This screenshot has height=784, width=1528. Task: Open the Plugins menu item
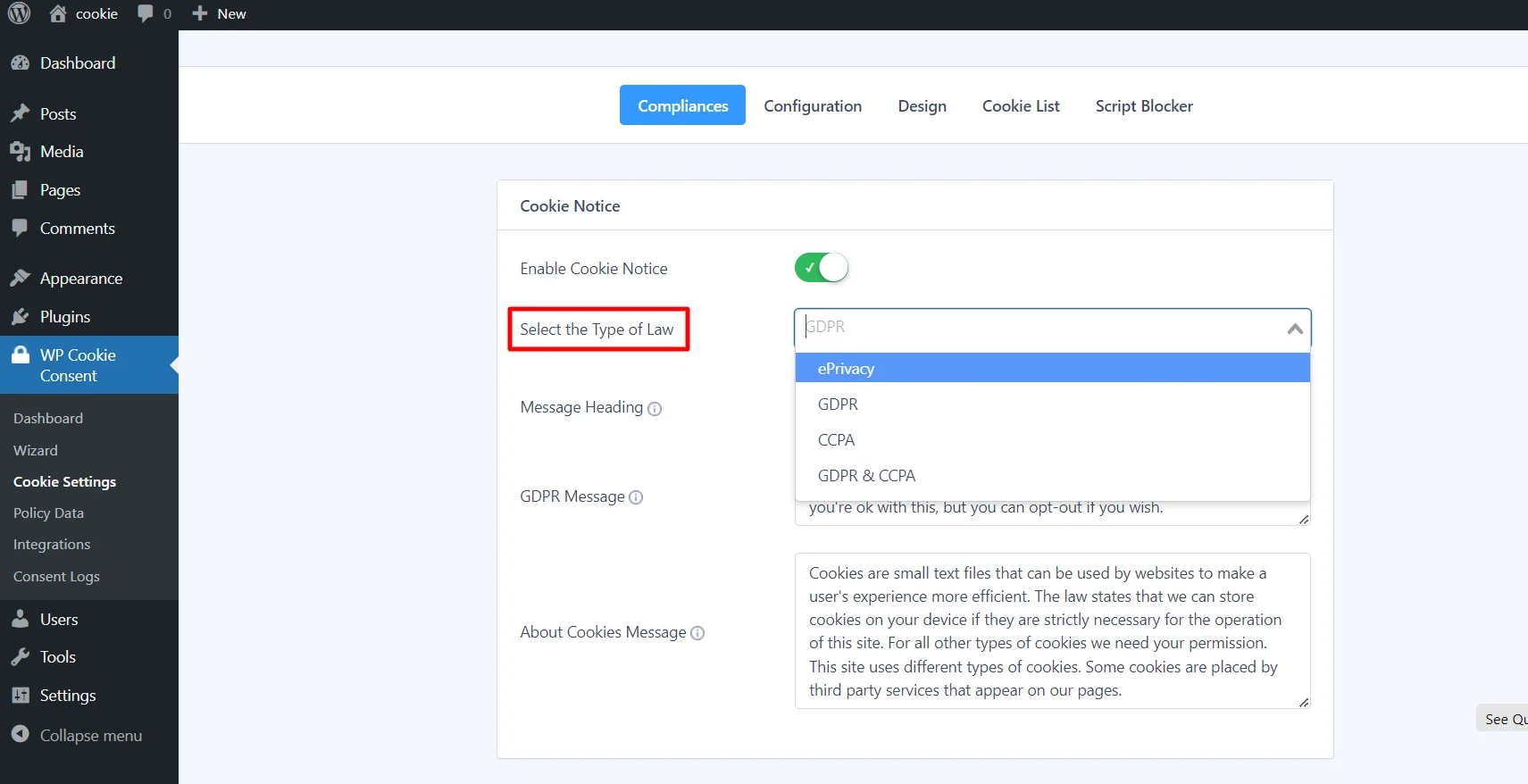point(64,317)
